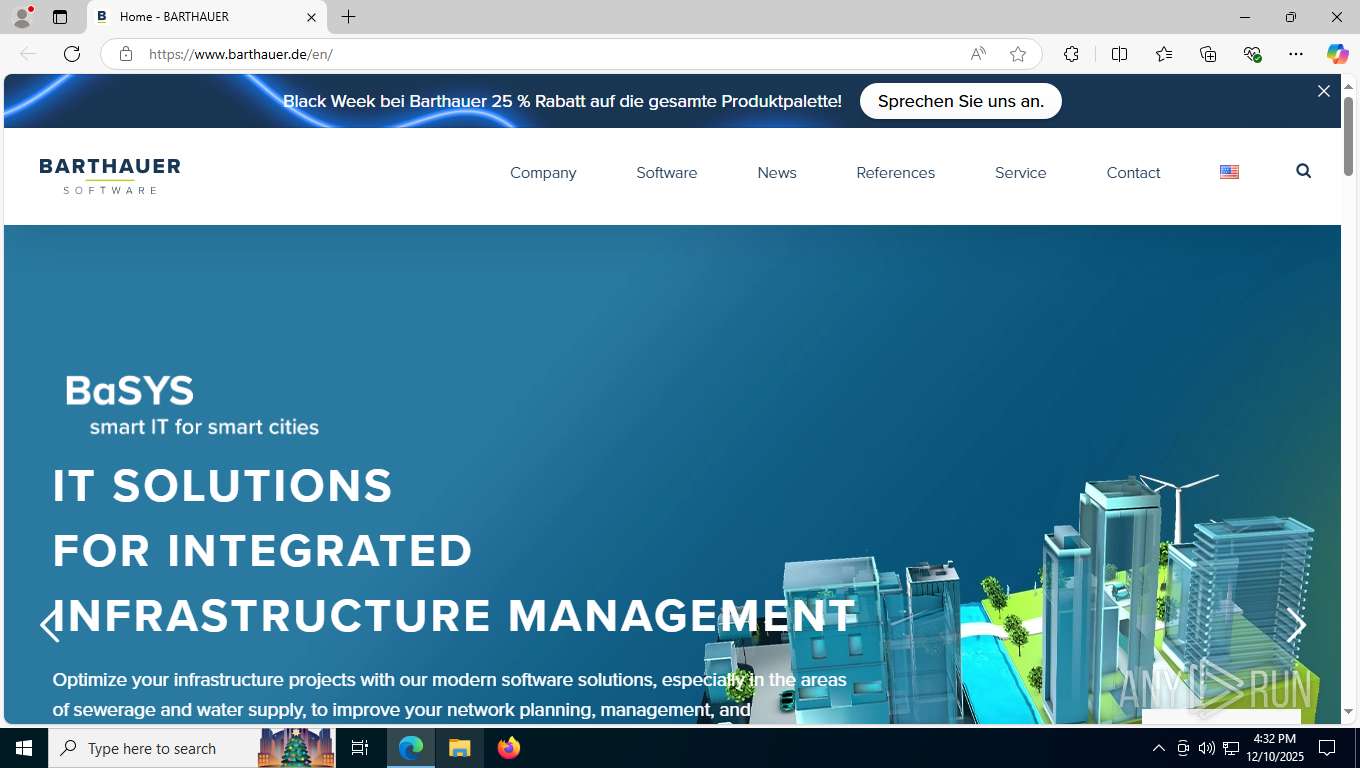Refresh the current page
Viewport: 1360px width, 768px height.
click(x=72, y=54)
